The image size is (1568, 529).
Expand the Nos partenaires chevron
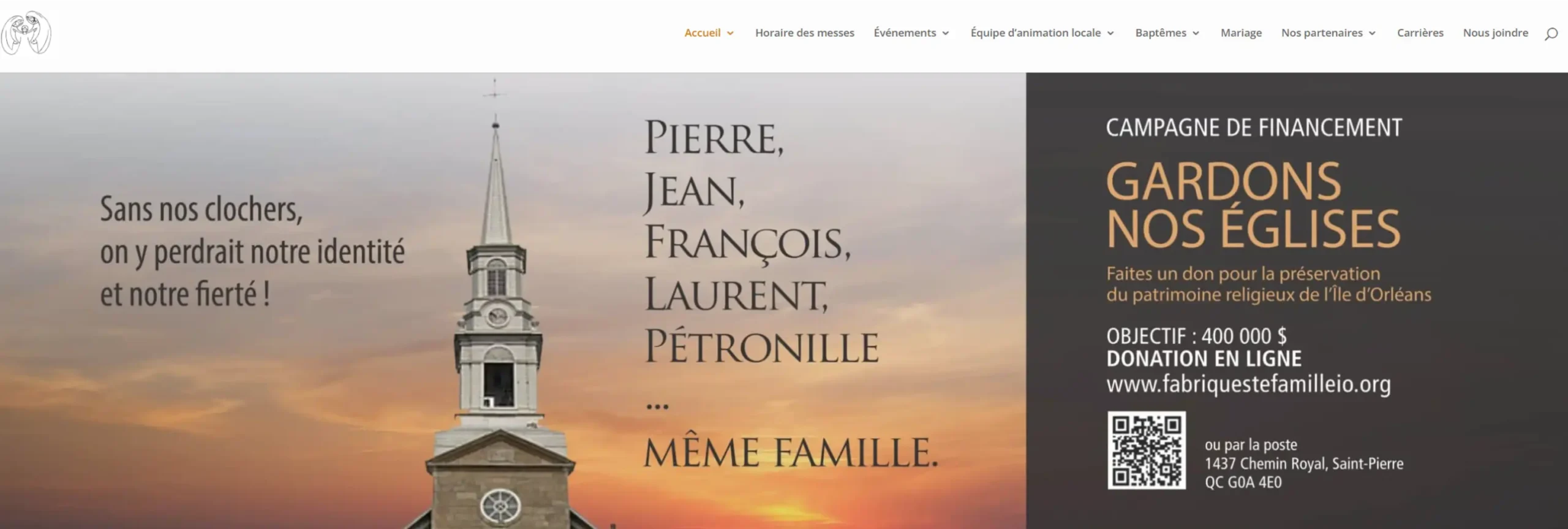coord(1372,34)
